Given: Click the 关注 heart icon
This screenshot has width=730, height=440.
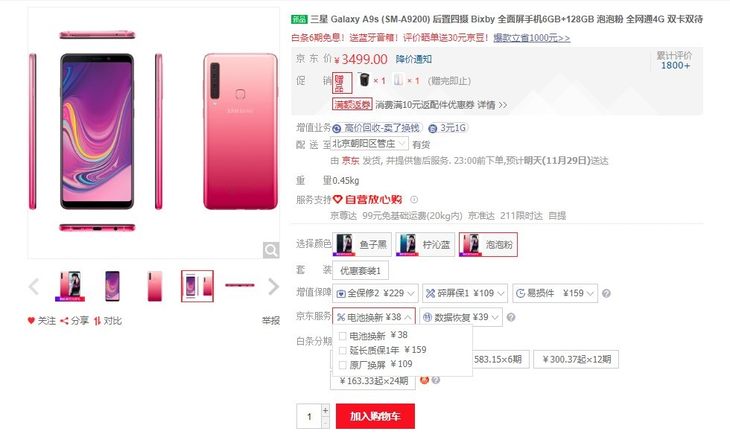Looking at the screenshot, I should 31,320.
